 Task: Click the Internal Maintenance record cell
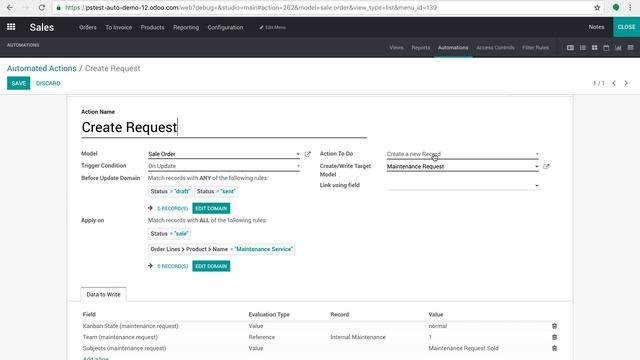[358, 337]
